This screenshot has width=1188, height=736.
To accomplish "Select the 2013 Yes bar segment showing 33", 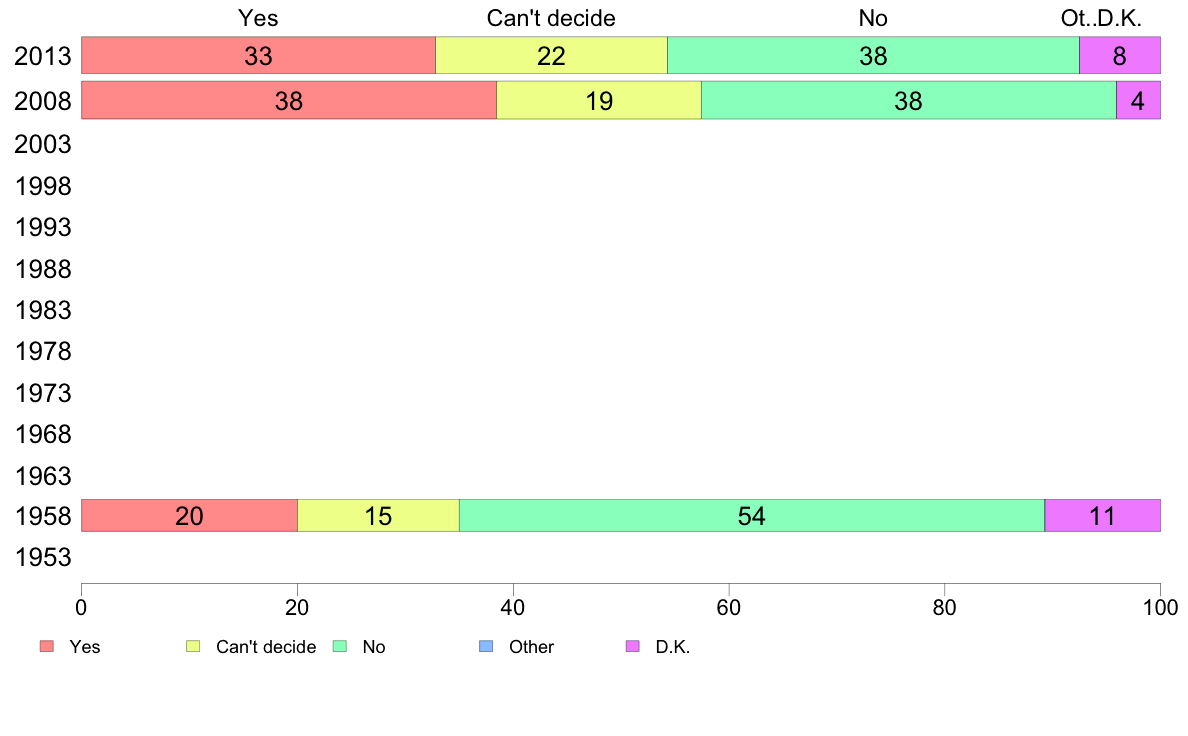I will pos(258,56).
